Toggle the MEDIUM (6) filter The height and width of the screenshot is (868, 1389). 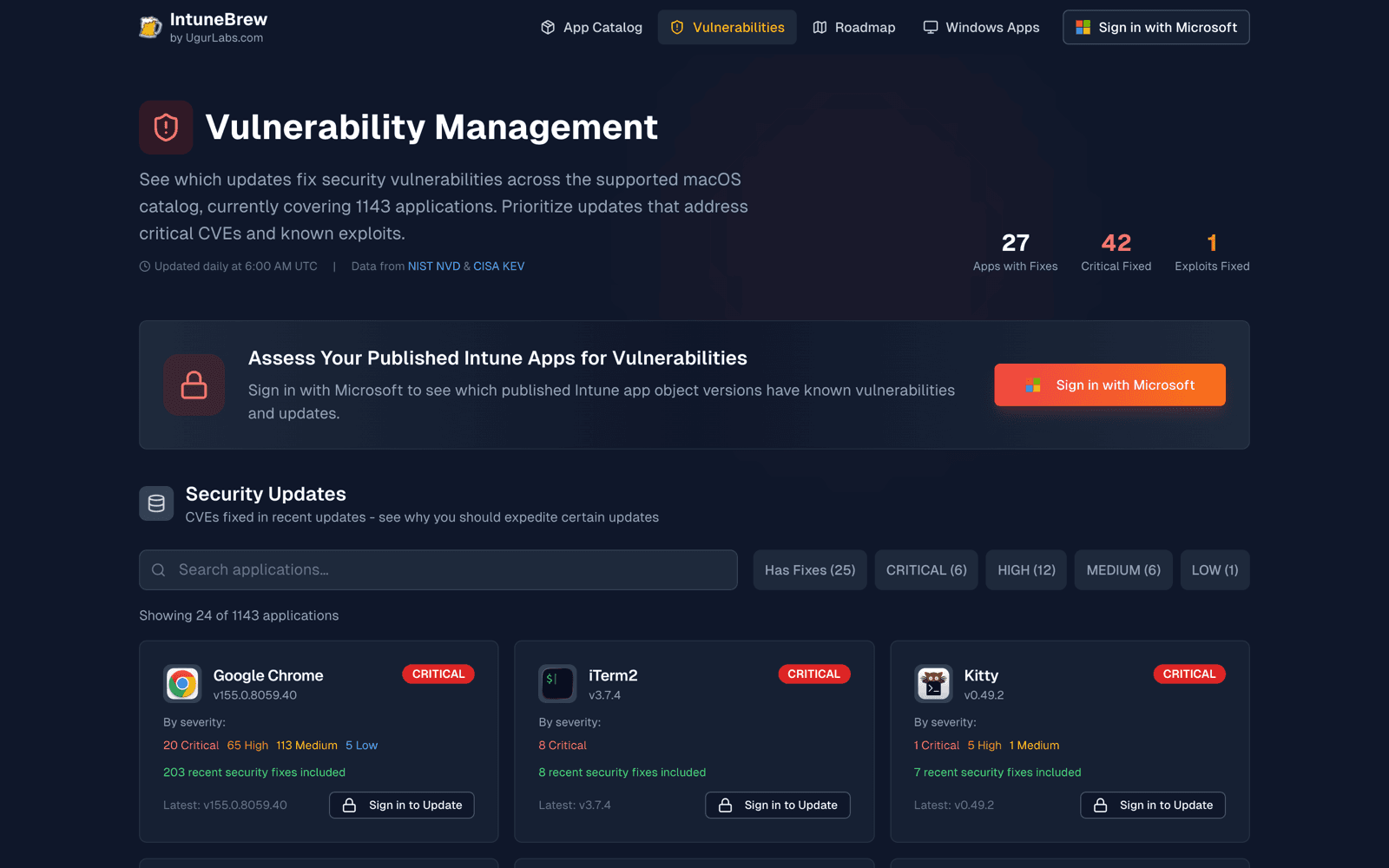click(1123, 570)
